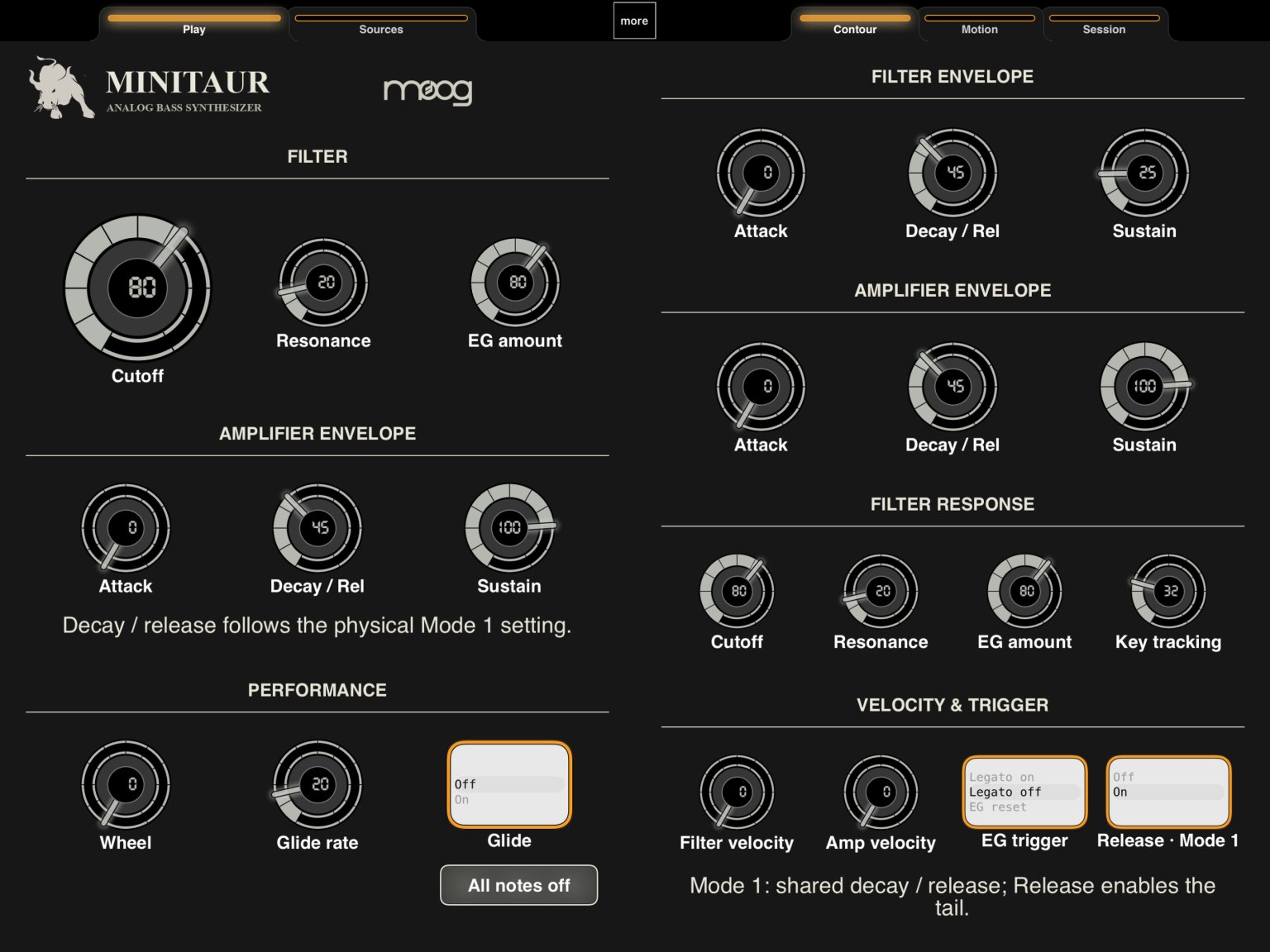Viewport: 1270px width, 952px height.
Task: Click the Key tracking knob
Action: [x=1168, y=591]
